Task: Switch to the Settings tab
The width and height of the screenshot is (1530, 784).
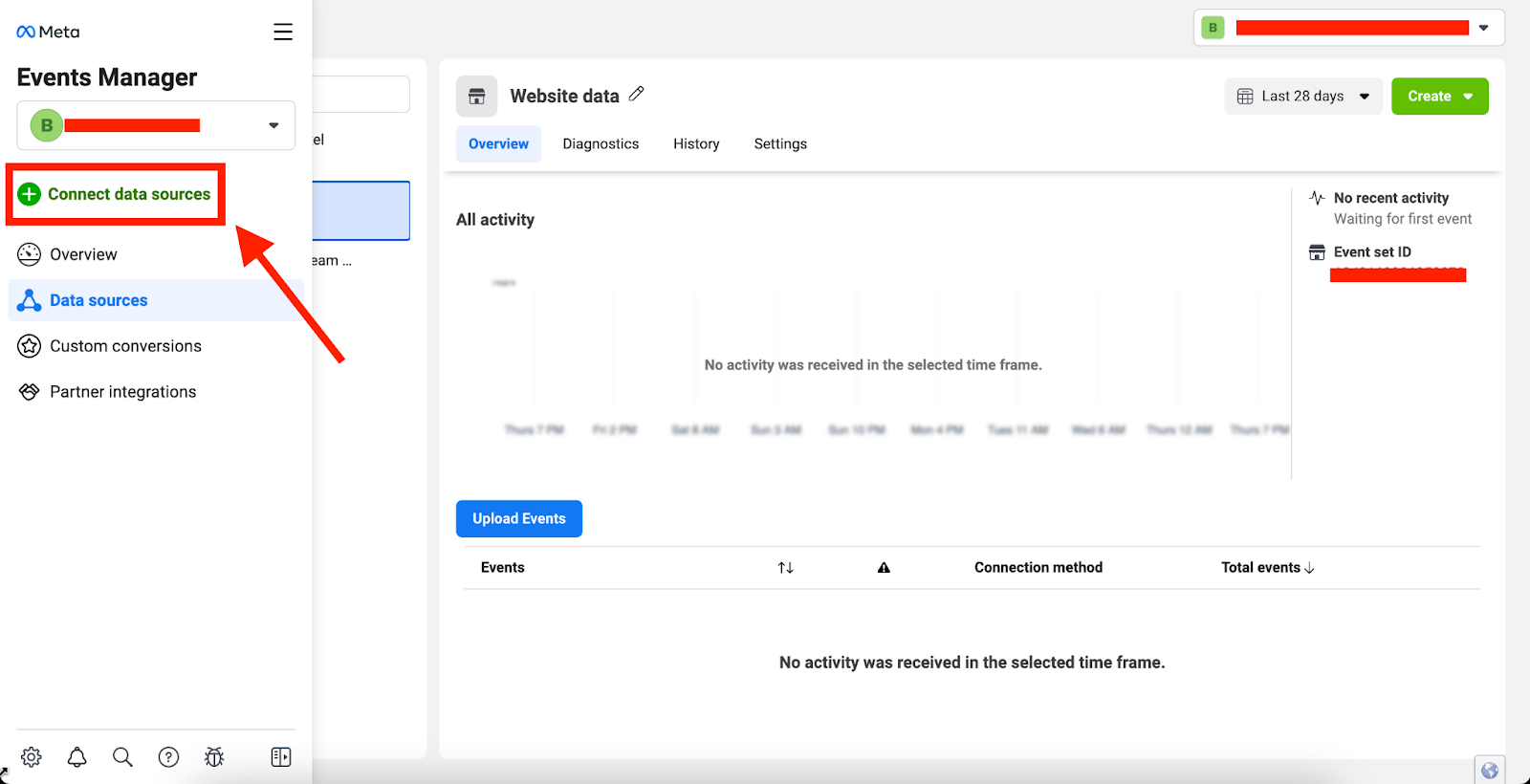Action: [780, 144]
